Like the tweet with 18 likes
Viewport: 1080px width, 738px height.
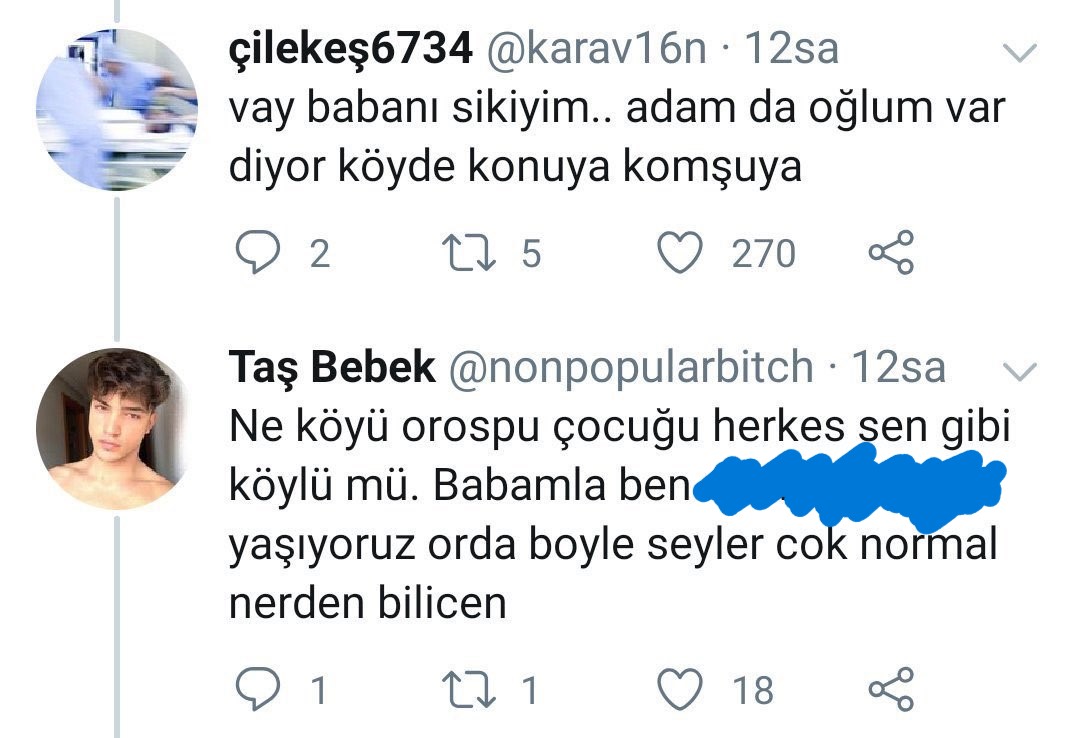click(x=683, y=690)
